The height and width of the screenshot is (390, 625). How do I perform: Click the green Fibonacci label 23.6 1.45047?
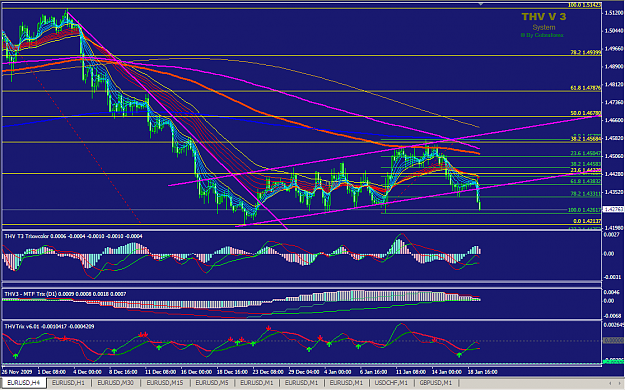click(586, 154)
